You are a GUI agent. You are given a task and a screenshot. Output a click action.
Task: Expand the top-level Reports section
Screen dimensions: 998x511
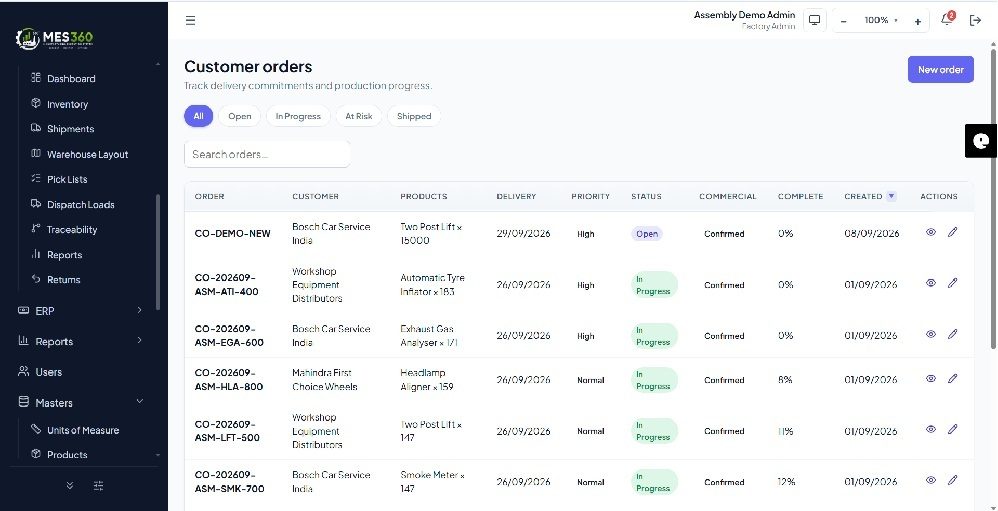pos(80,341)
